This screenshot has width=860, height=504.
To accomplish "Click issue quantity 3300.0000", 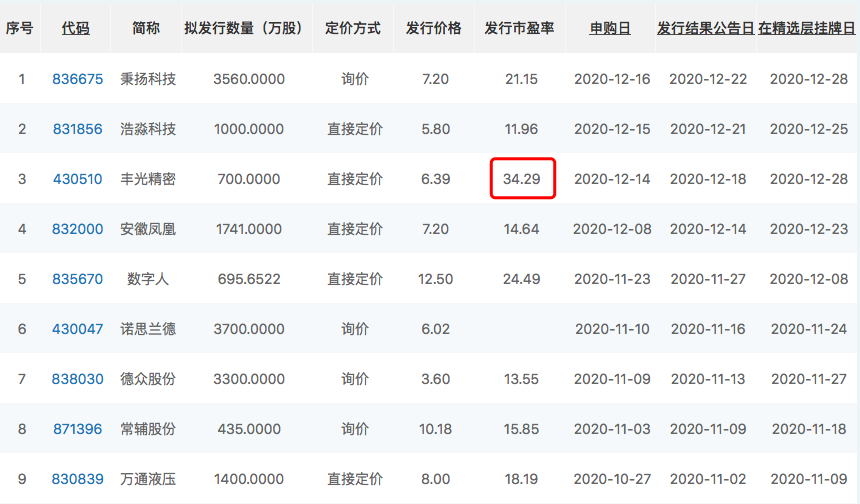I will click(249, 378).
